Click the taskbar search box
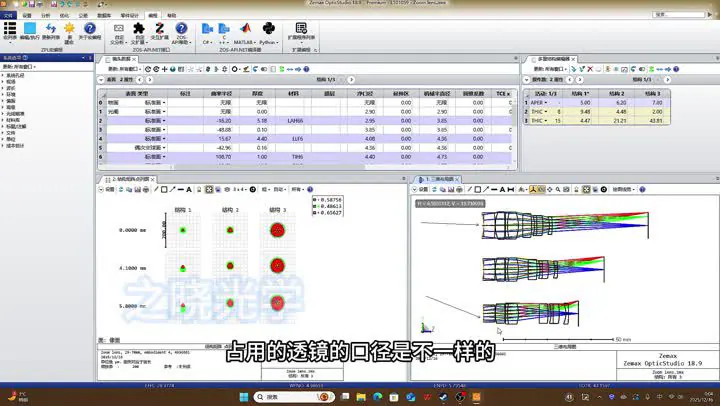 [x=294, y=397]
